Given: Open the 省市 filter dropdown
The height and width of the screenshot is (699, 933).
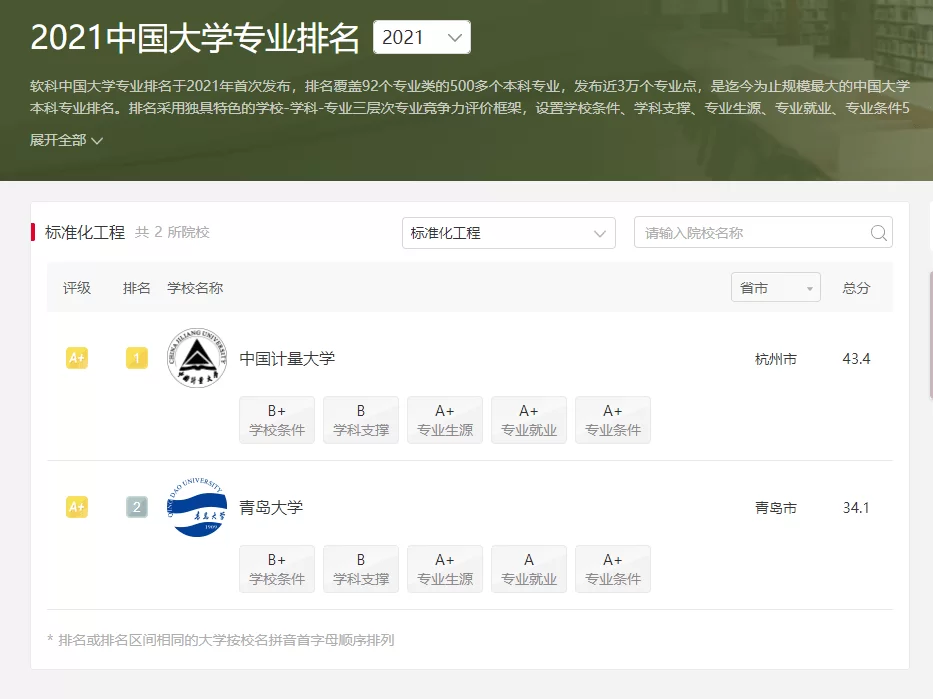Looking at the screenshot, I should pyautogui.click(x=775, y=288).
